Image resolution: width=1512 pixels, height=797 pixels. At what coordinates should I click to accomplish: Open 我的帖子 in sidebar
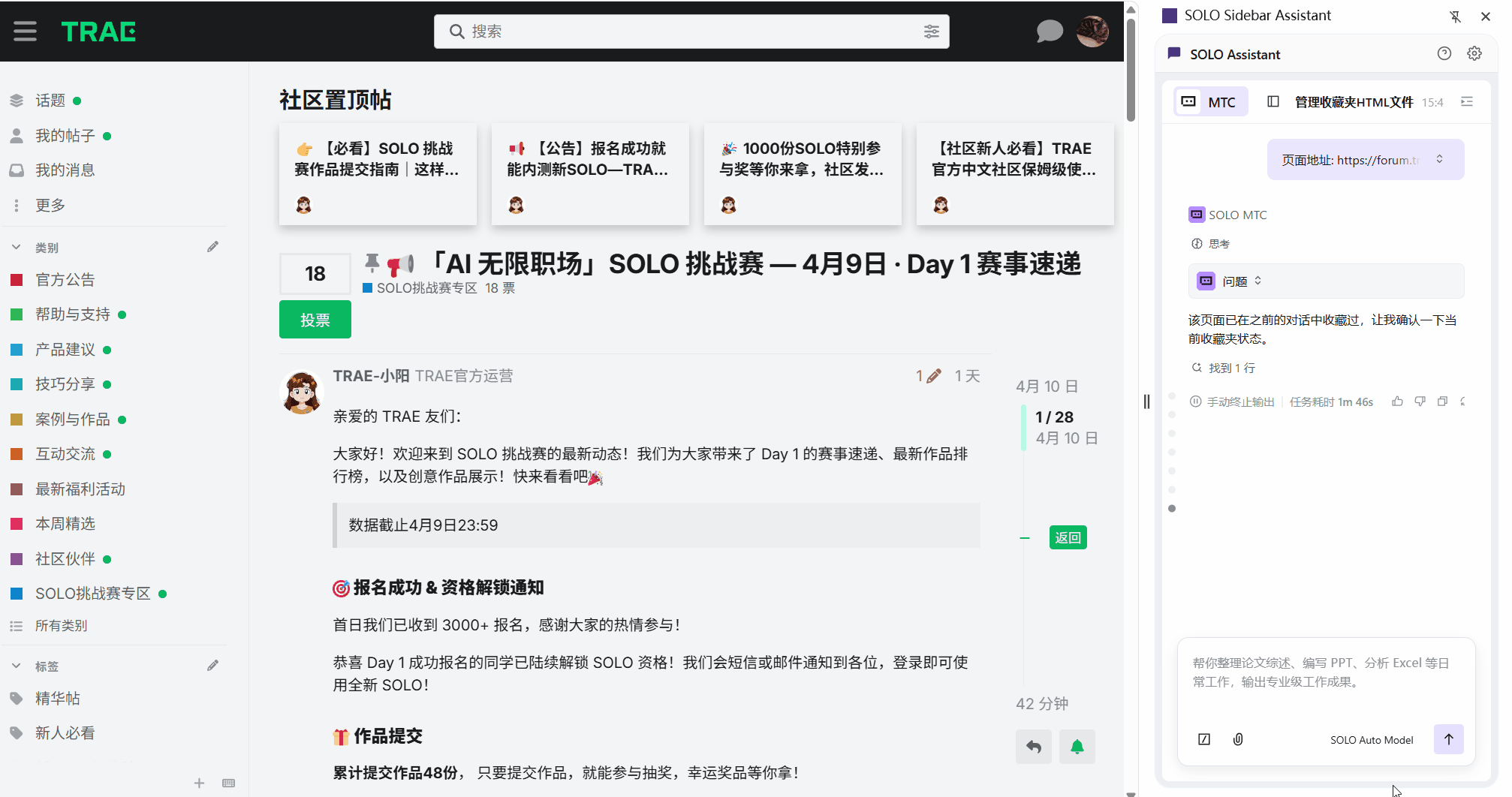[65, 136]
